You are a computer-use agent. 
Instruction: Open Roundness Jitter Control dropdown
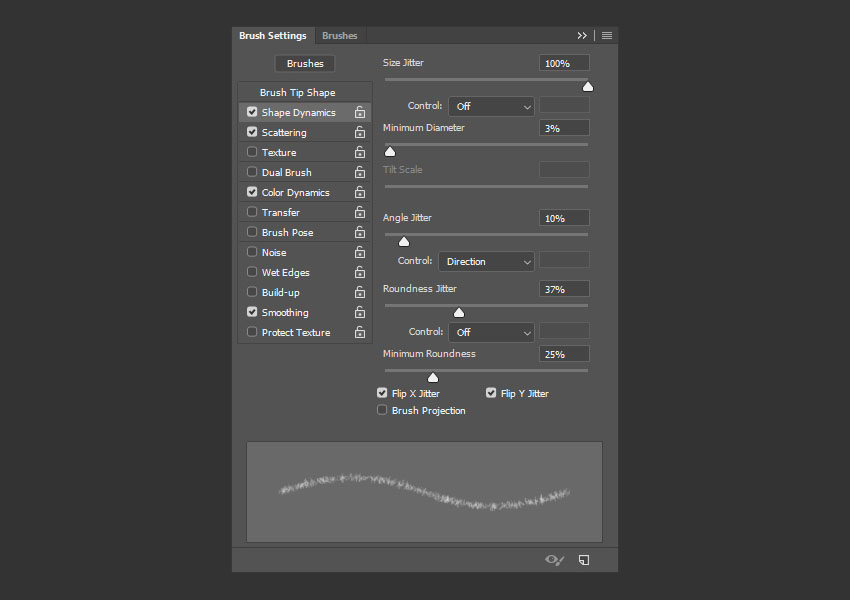point(491,333)
